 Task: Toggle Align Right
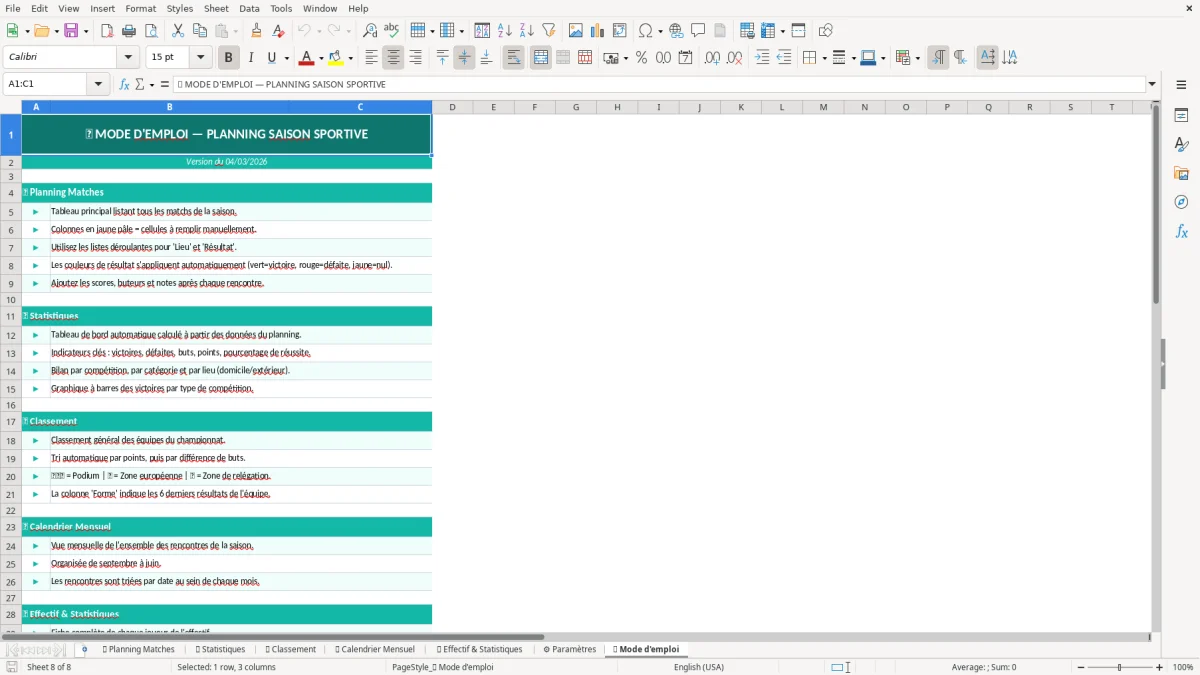(x=416, y=58)
